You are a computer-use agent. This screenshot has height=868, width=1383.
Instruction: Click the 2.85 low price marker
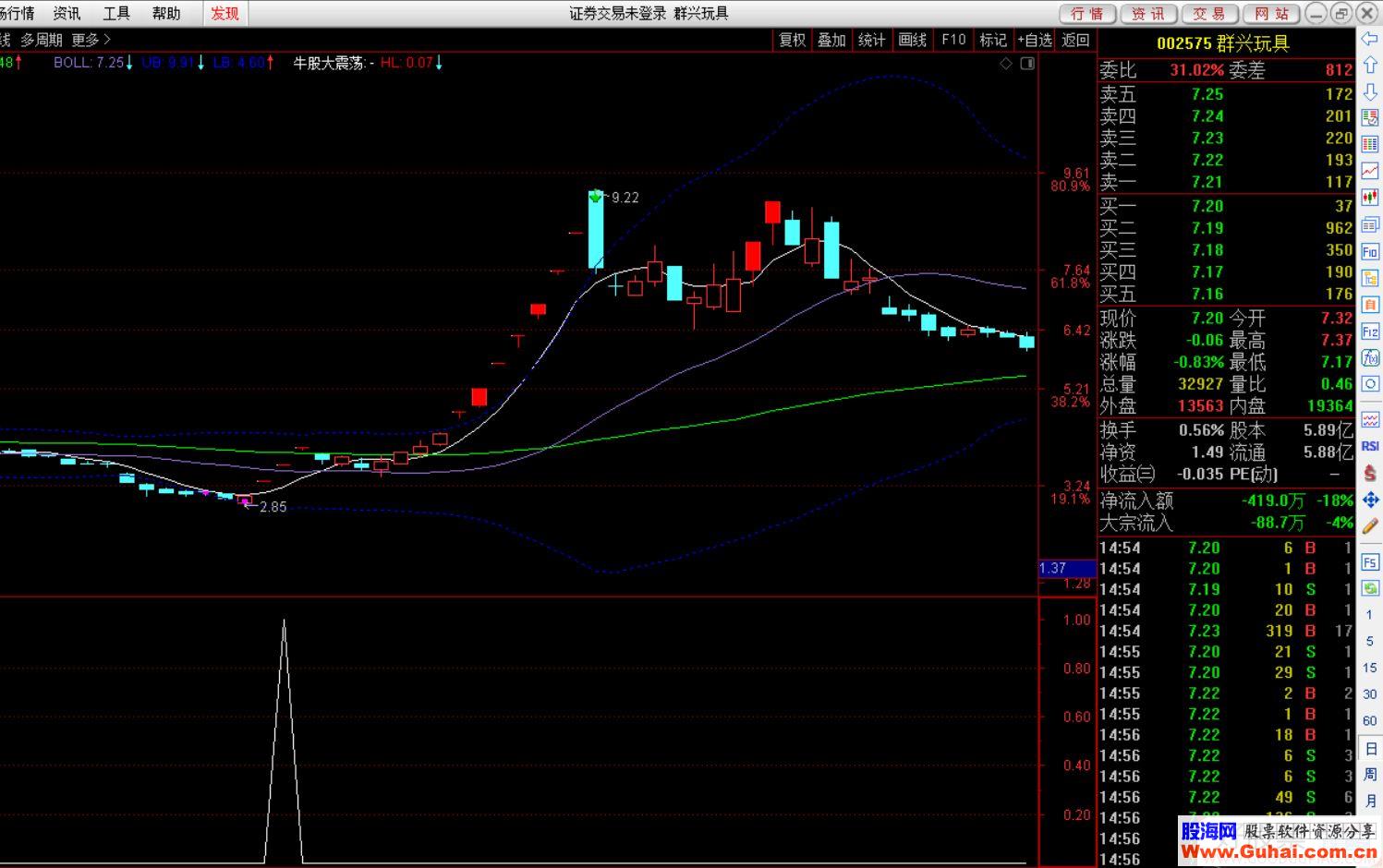coord(273,507)
